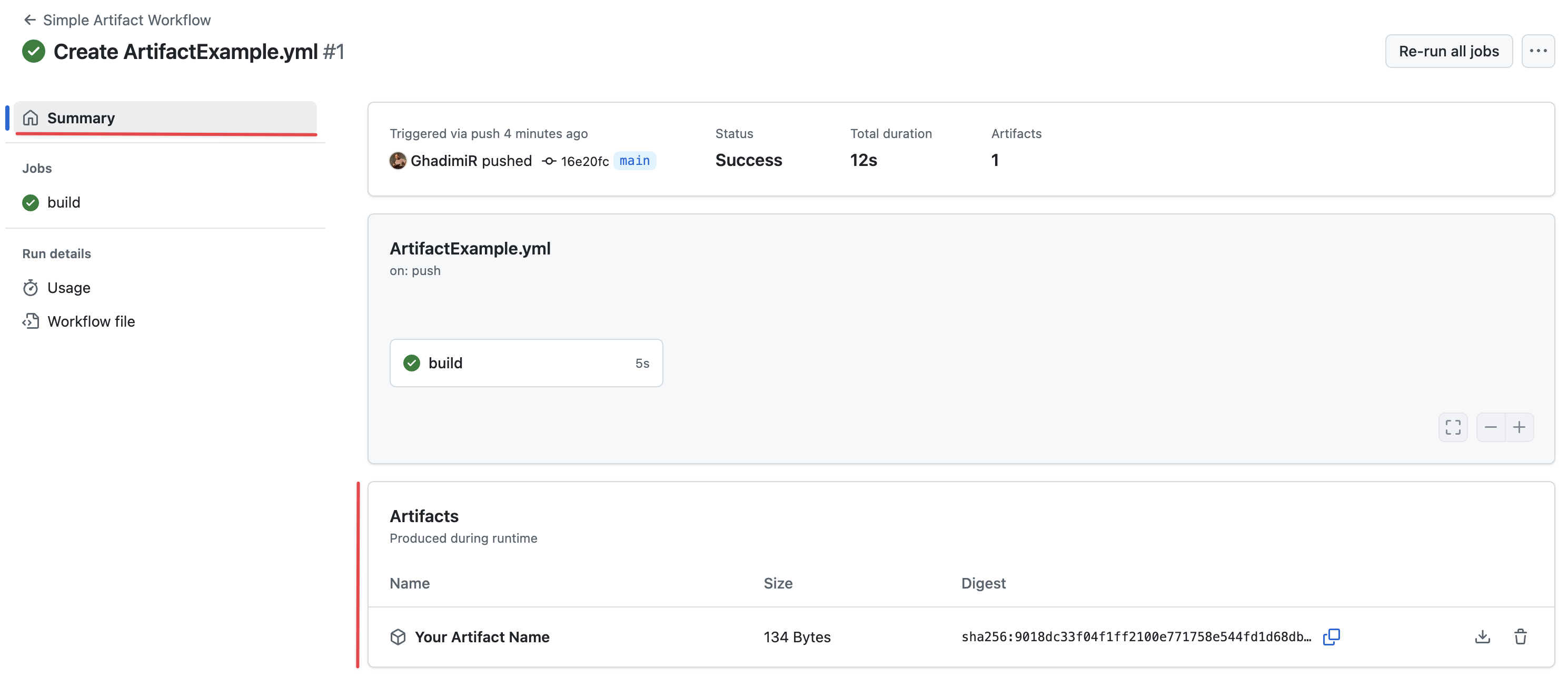The height and width of the screenshot is (686, 1568).
Task: Click commit hash 16e20fc
Action: [x=584, y=161]
